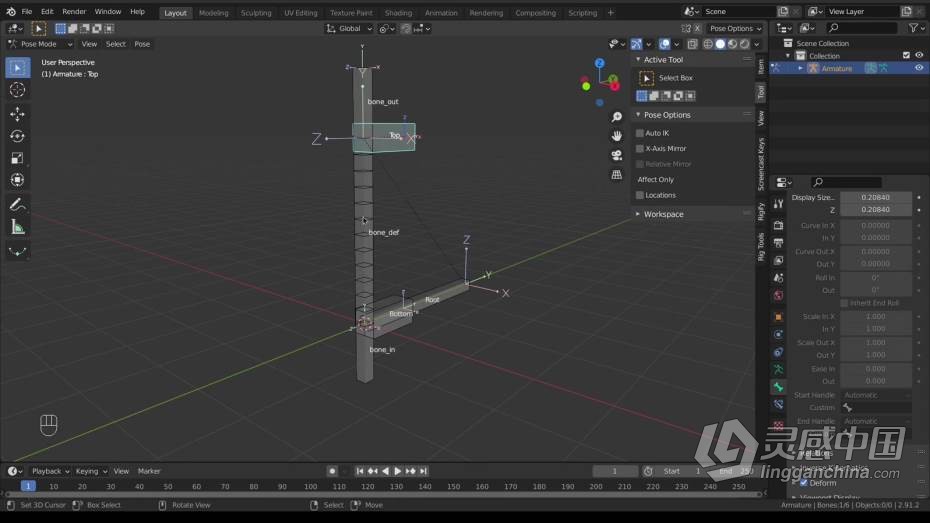Screen dimensions: 930x523
Task: Click the pan hand viewport icon
Action: click(617, 136)
